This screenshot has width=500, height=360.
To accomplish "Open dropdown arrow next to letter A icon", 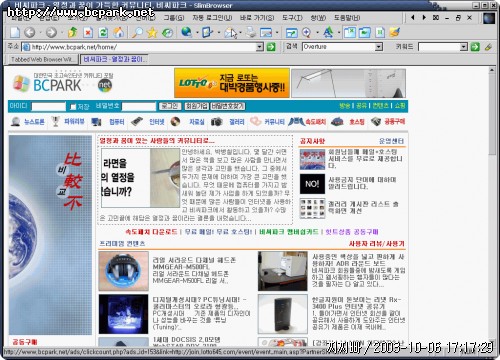I will click(x=339, y=33).
